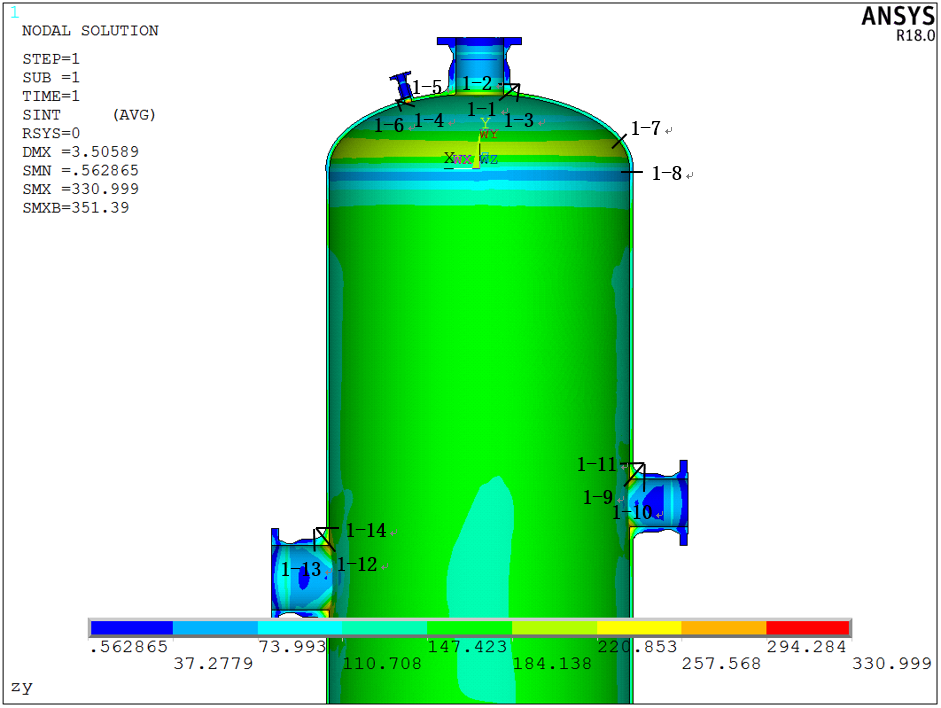The image size is (941, 708).
Task: Click the SMXB=351.39 value
Action: [76, 208]
